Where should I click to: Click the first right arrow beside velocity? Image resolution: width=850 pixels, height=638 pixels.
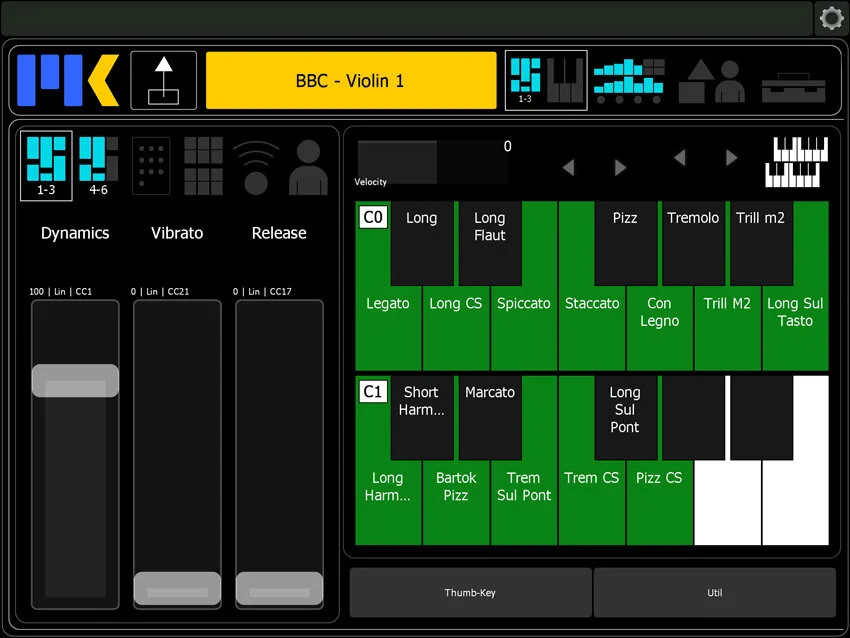click(x=620, y=167)
